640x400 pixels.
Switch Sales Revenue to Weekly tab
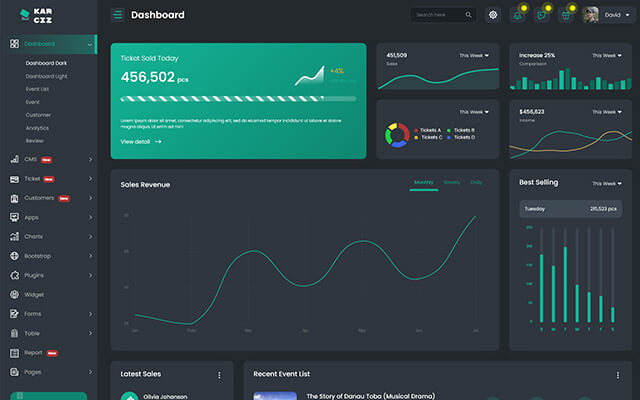click(452, 183)
